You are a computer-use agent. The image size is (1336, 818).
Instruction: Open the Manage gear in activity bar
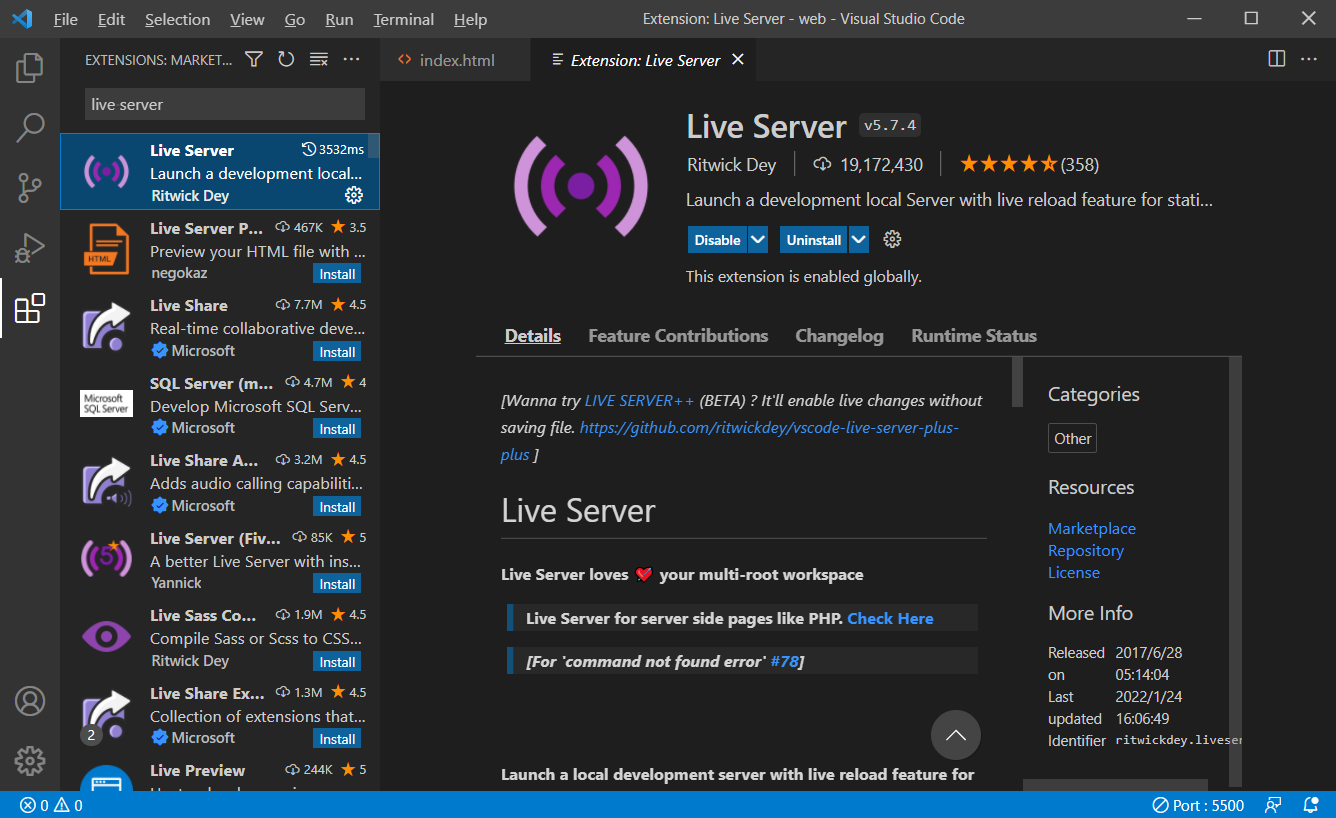coord(30,761)
